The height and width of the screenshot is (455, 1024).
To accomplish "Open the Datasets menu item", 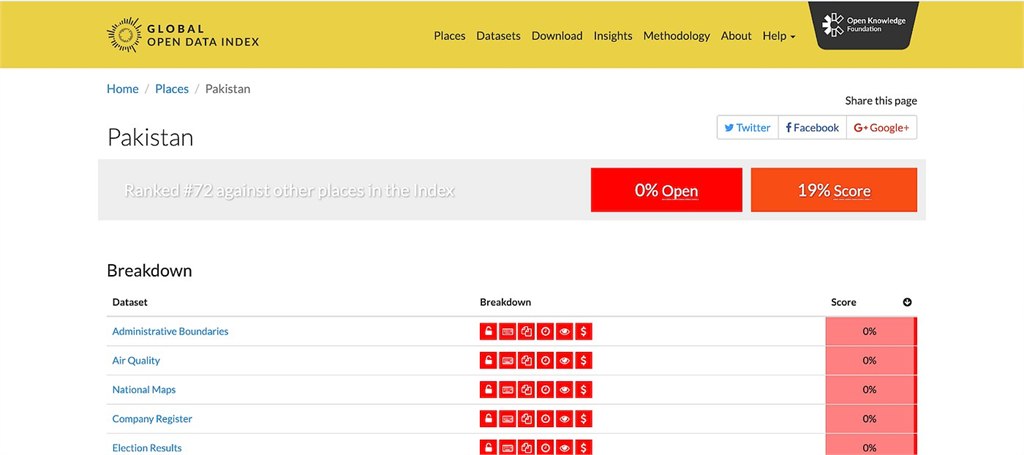I will coord(498,36).
